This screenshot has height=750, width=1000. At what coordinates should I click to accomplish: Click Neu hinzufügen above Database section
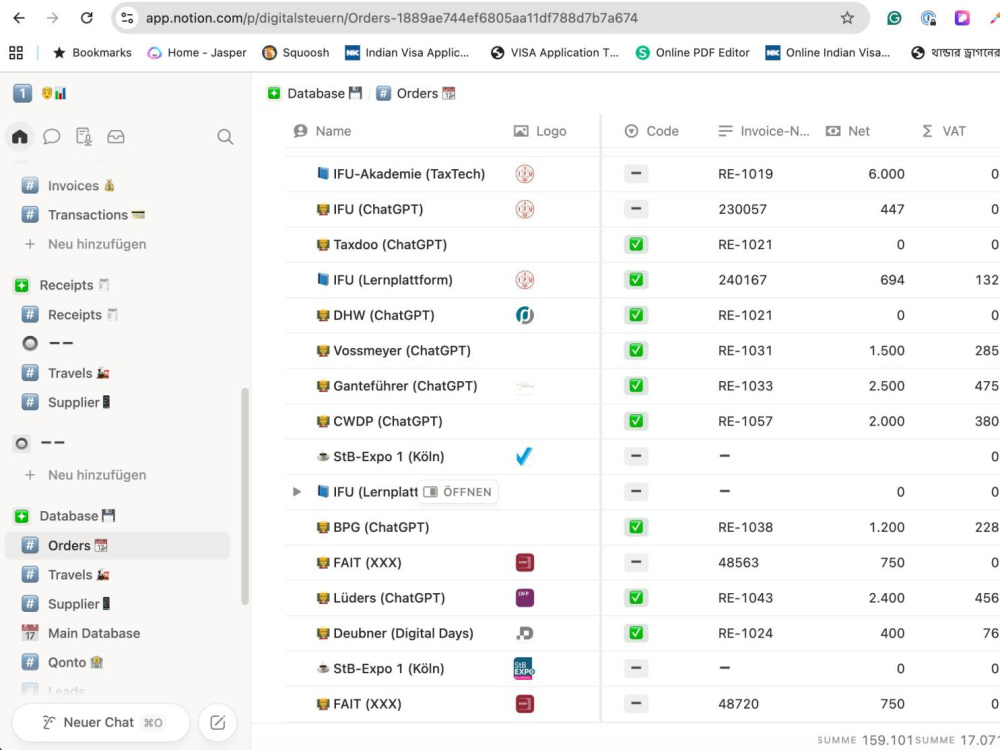(x=97, y=475)
